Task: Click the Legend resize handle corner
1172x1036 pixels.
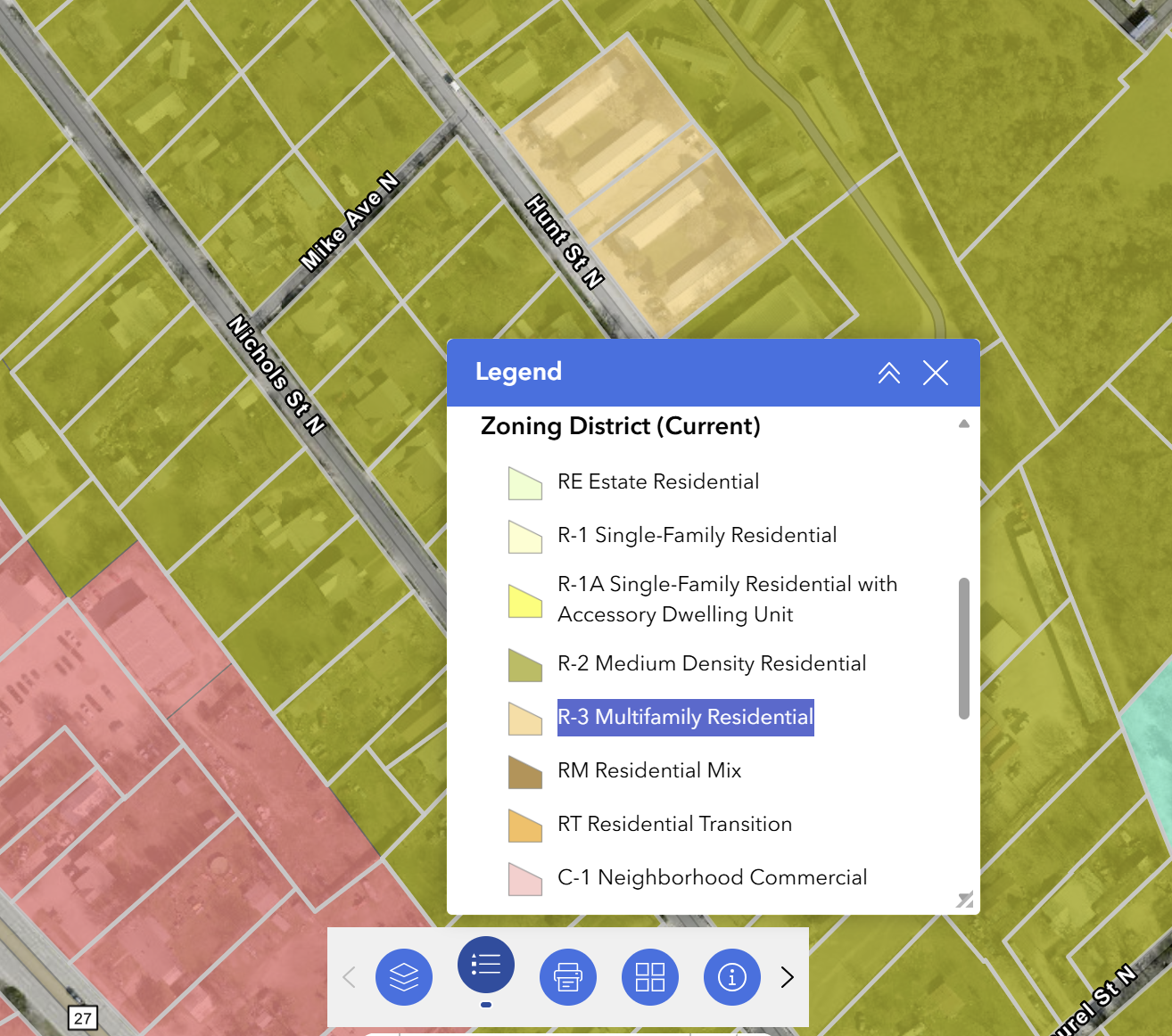Action: click(x=965, y=900)
